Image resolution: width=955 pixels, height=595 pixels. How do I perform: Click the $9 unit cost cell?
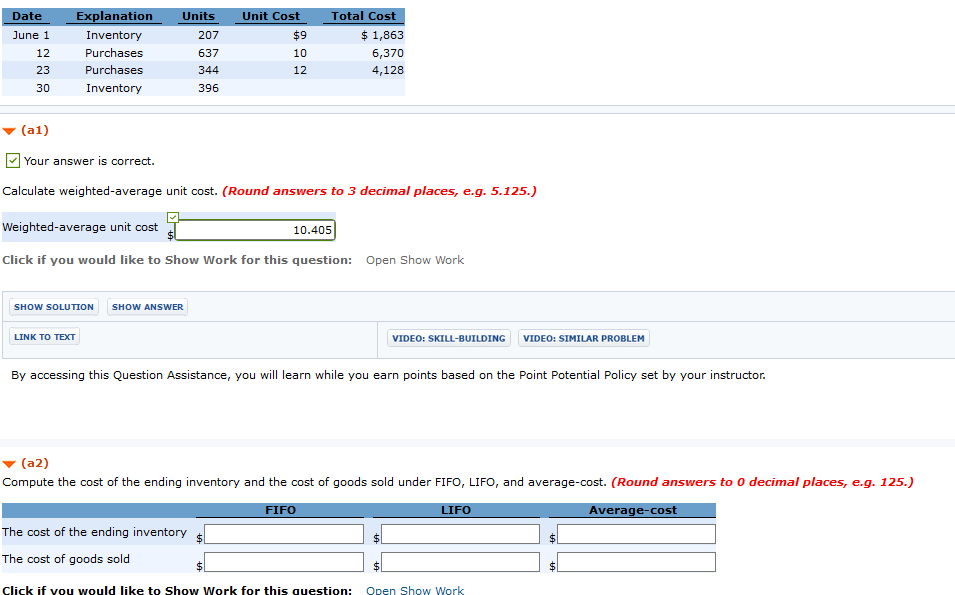300,35
